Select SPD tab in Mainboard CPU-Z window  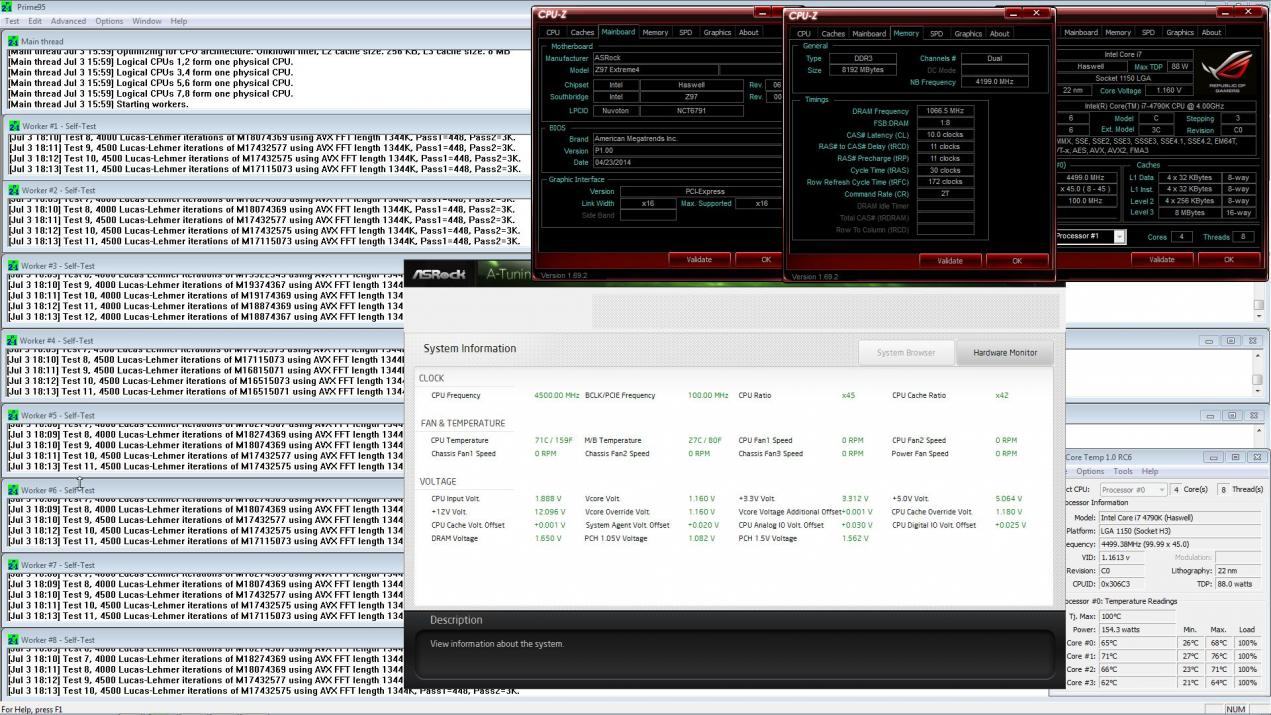point(685,32)
